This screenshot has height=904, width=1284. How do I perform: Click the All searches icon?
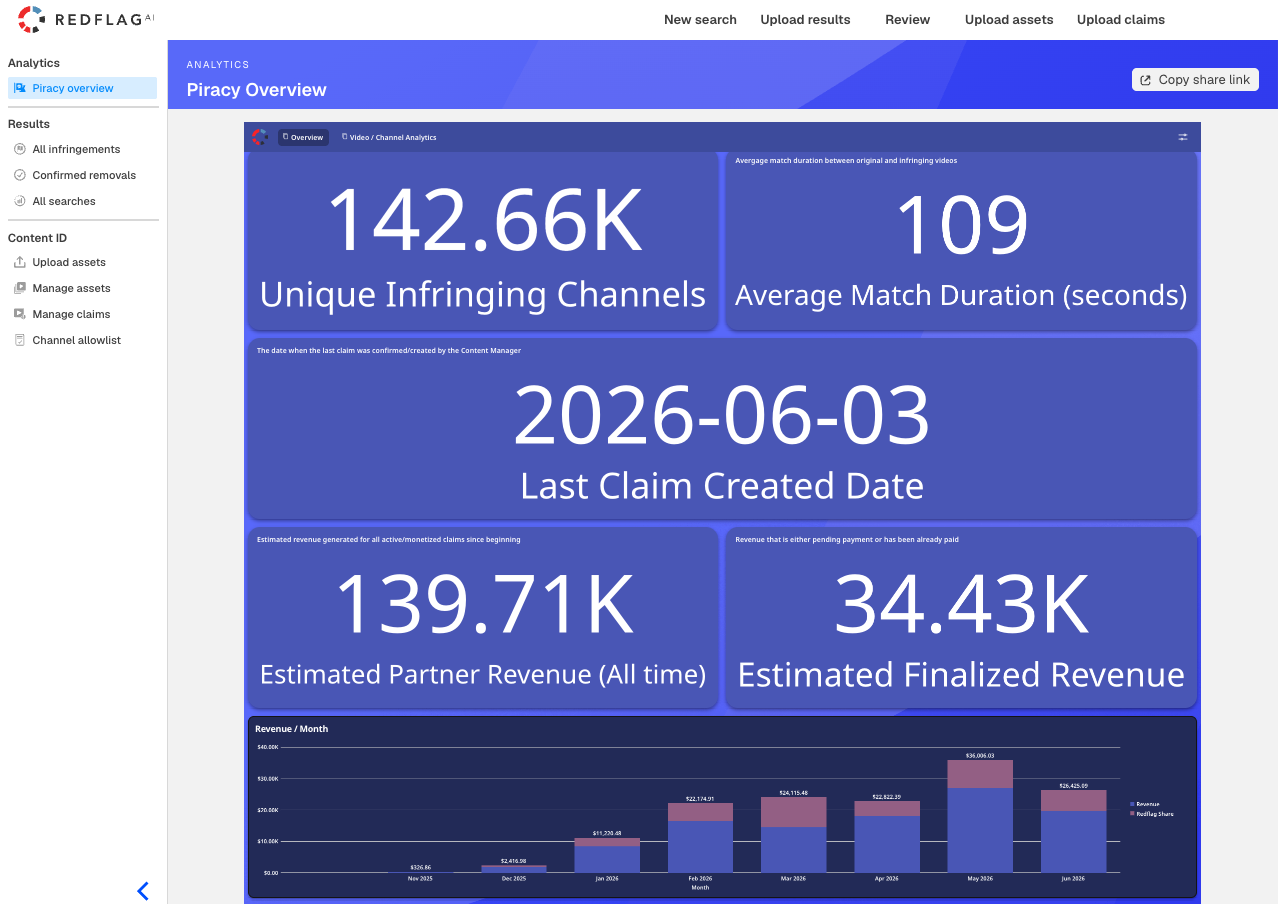coord(20,201)
